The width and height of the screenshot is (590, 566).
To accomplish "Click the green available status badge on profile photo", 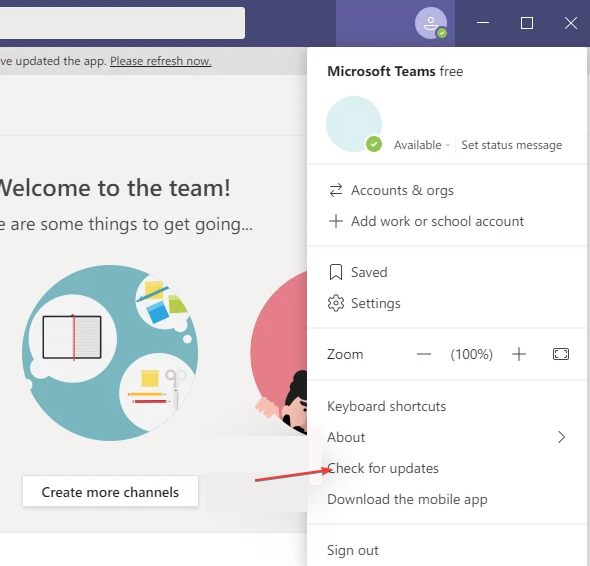I will pyautogui.click(x=374, y=144).
